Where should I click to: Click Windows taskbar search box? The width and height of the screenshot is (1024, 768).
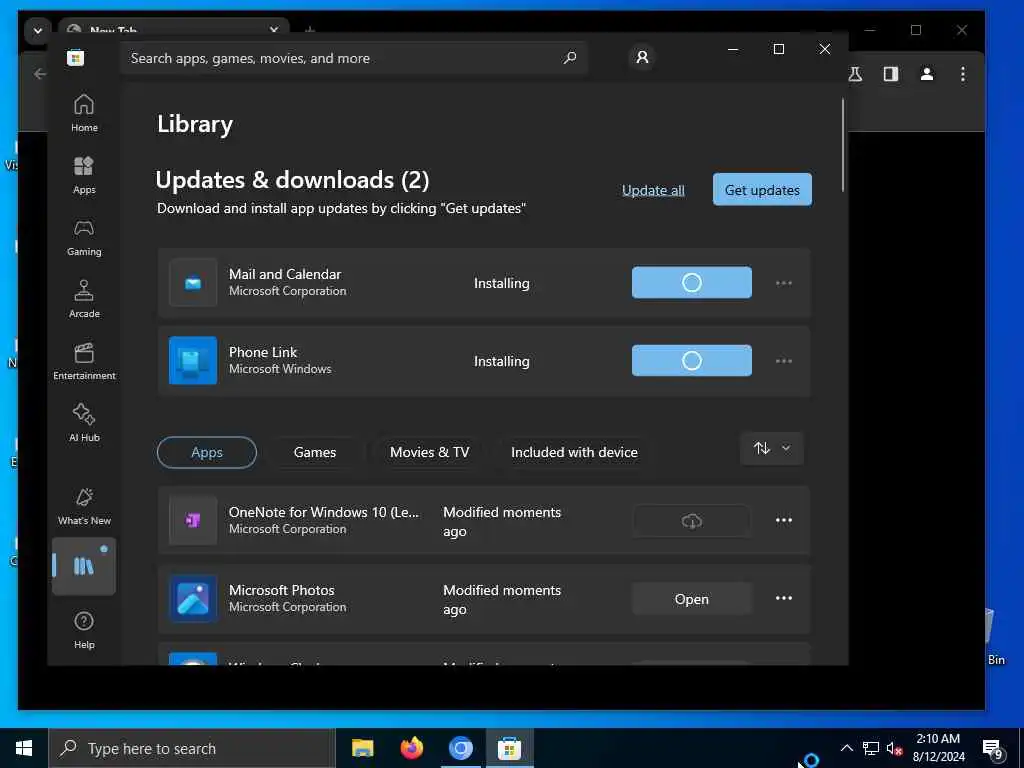pos(192,748)
